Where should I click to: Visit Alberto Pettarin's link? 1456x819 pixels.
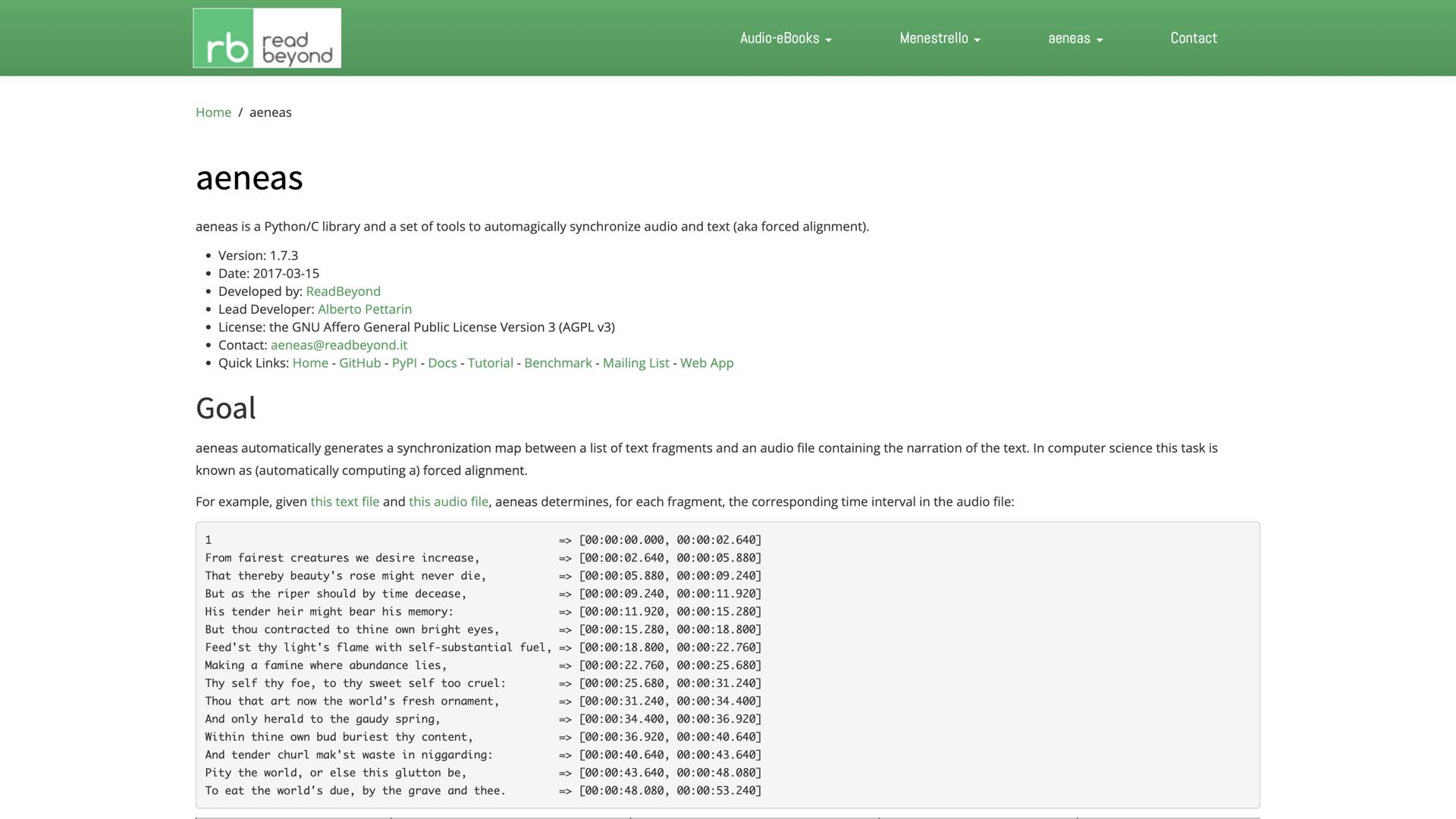(x=364, y=309)
